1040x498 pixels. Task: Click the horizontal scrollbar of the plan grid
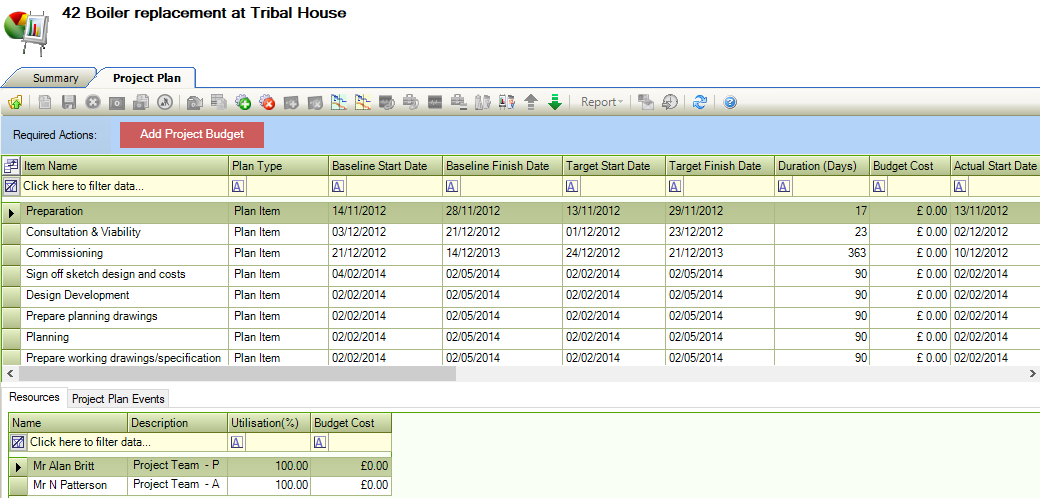click(230, 373)
